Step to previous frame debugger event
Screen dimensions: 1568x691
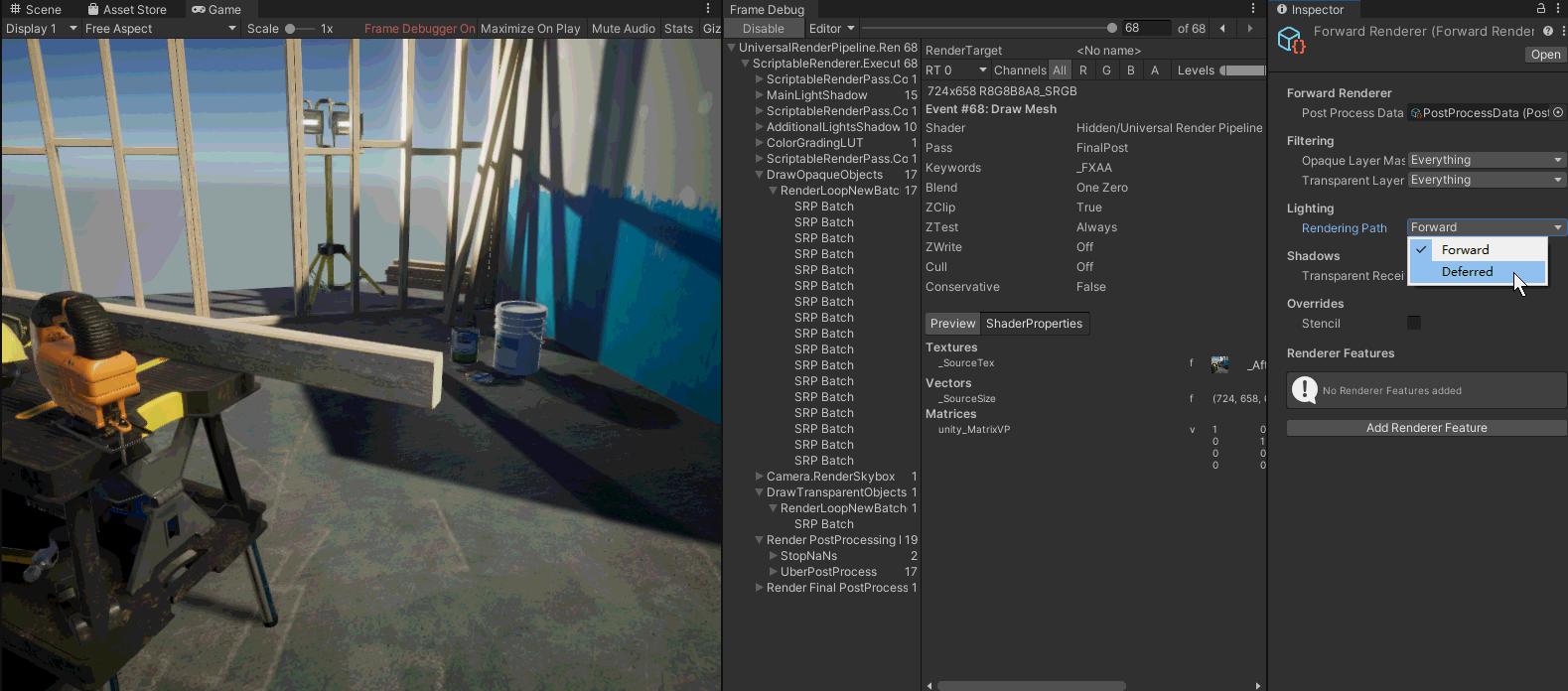click(1222, 28)
